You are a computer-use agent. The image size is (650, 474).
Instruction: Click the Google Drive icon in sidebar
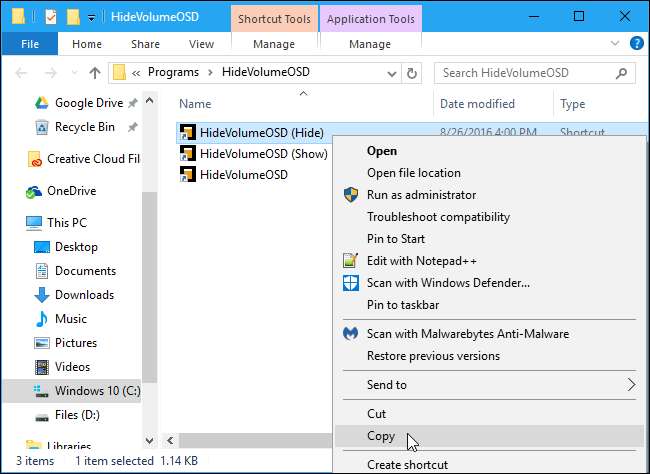pyautogui.click(x=41, y=103)
